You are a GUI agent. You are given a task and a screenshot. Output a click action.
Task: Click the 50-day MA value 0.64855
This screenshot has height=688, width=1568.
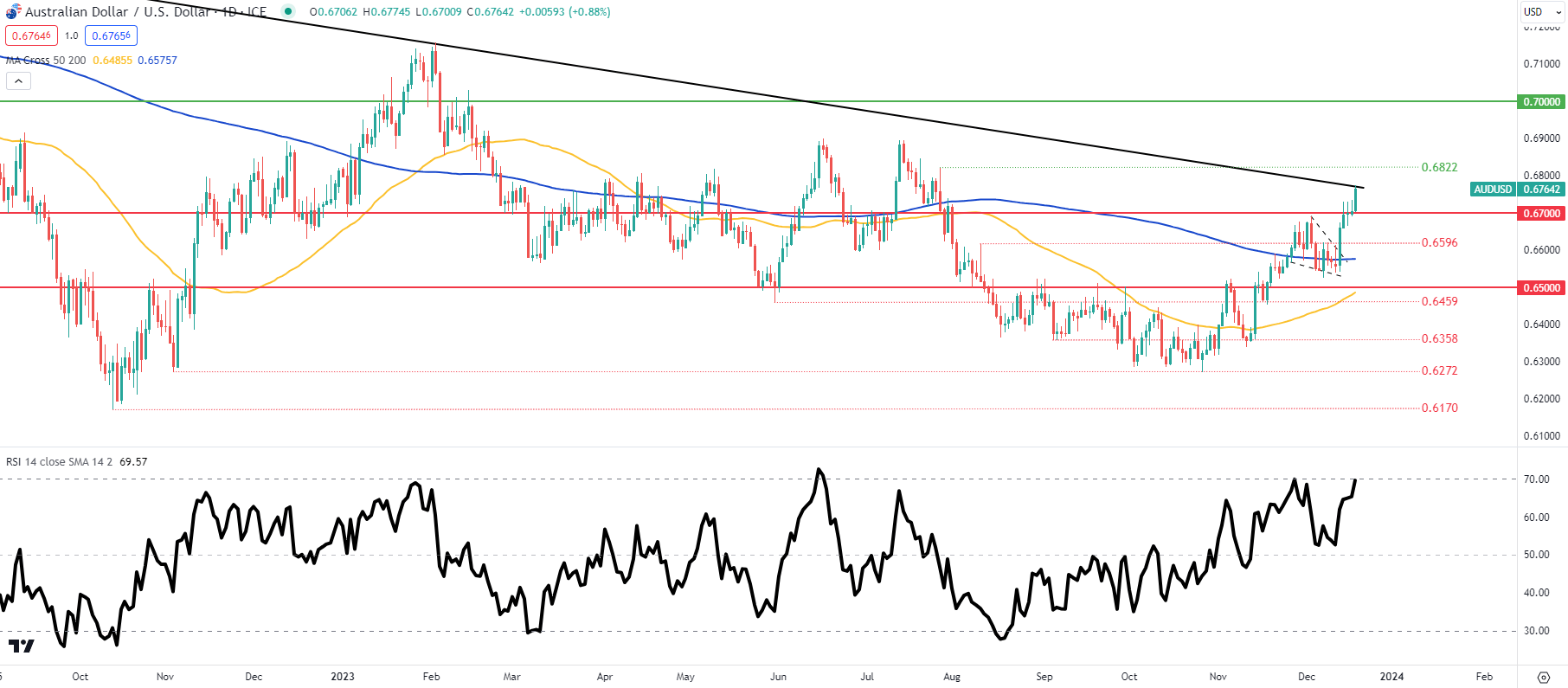tap(112, 61)
